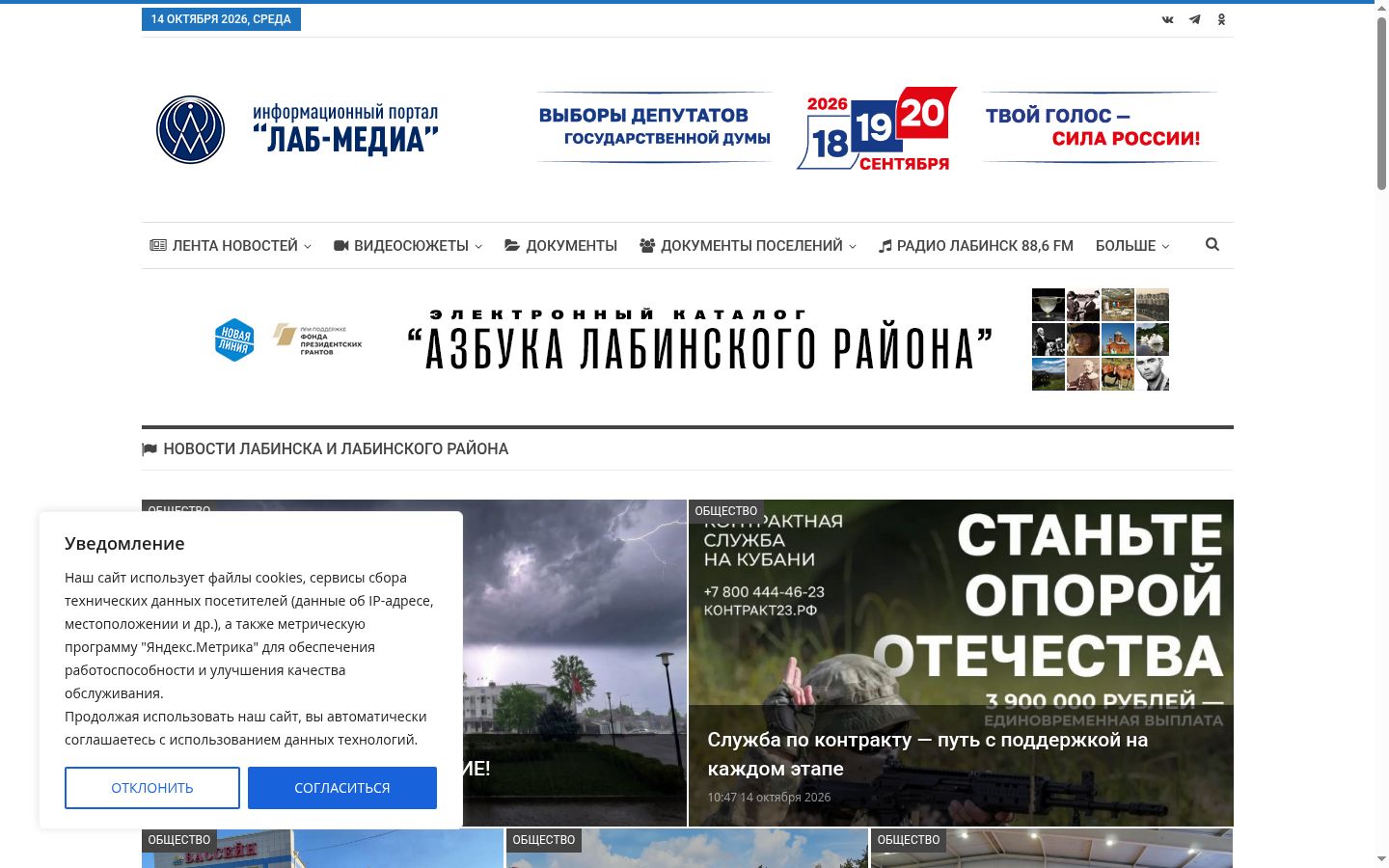Click the Выборы депутатов Государственной Думы banner
This screenshot has height=868, width=1389.
click(x=655, y=126)
